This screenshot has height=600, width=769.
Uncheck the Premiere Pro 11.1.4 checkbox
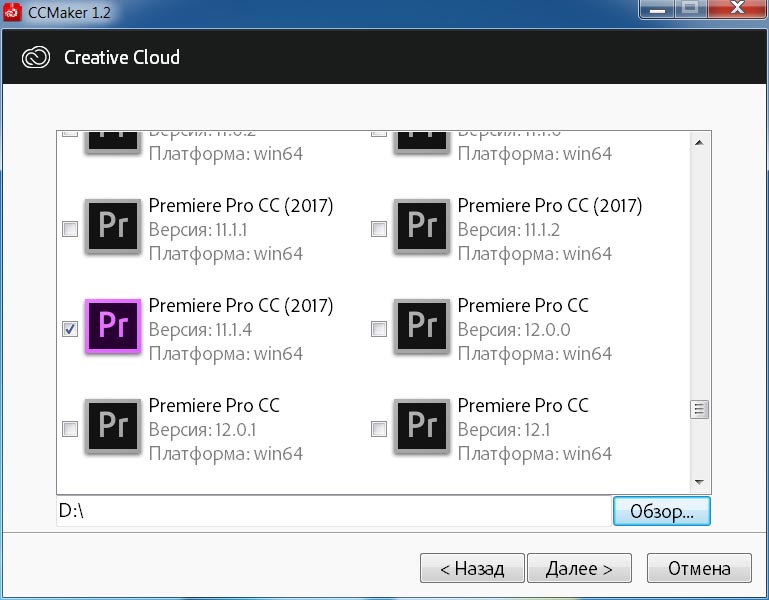click(x=70, y=329)
